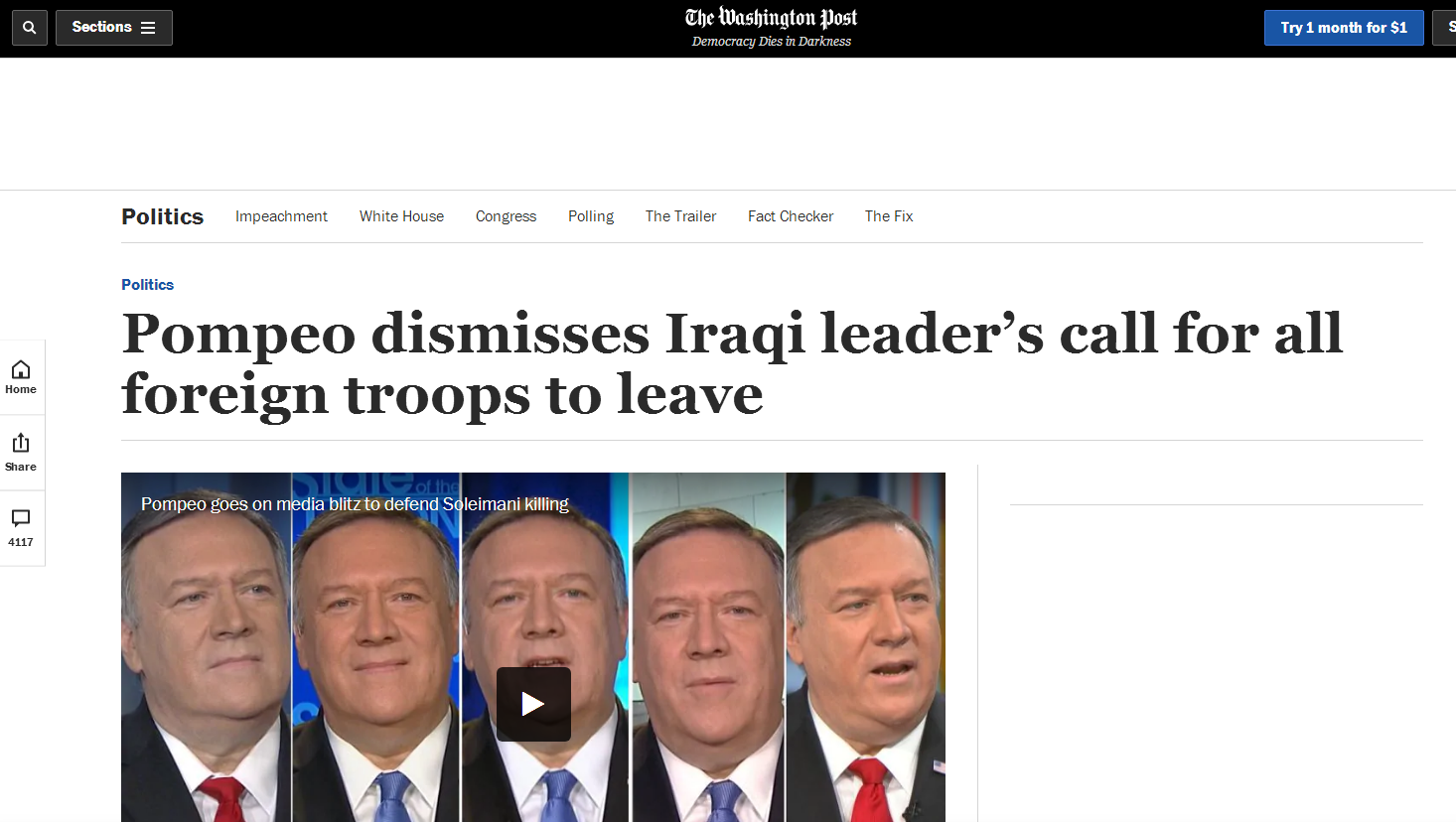Click the large Politics section heading
The width and height of the screenshot is (1456, 822).
163,216
